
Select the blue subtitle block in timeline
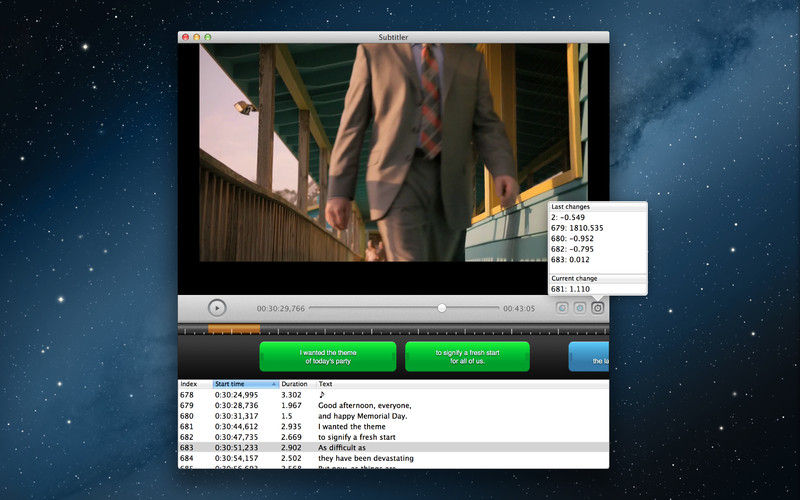589,357
